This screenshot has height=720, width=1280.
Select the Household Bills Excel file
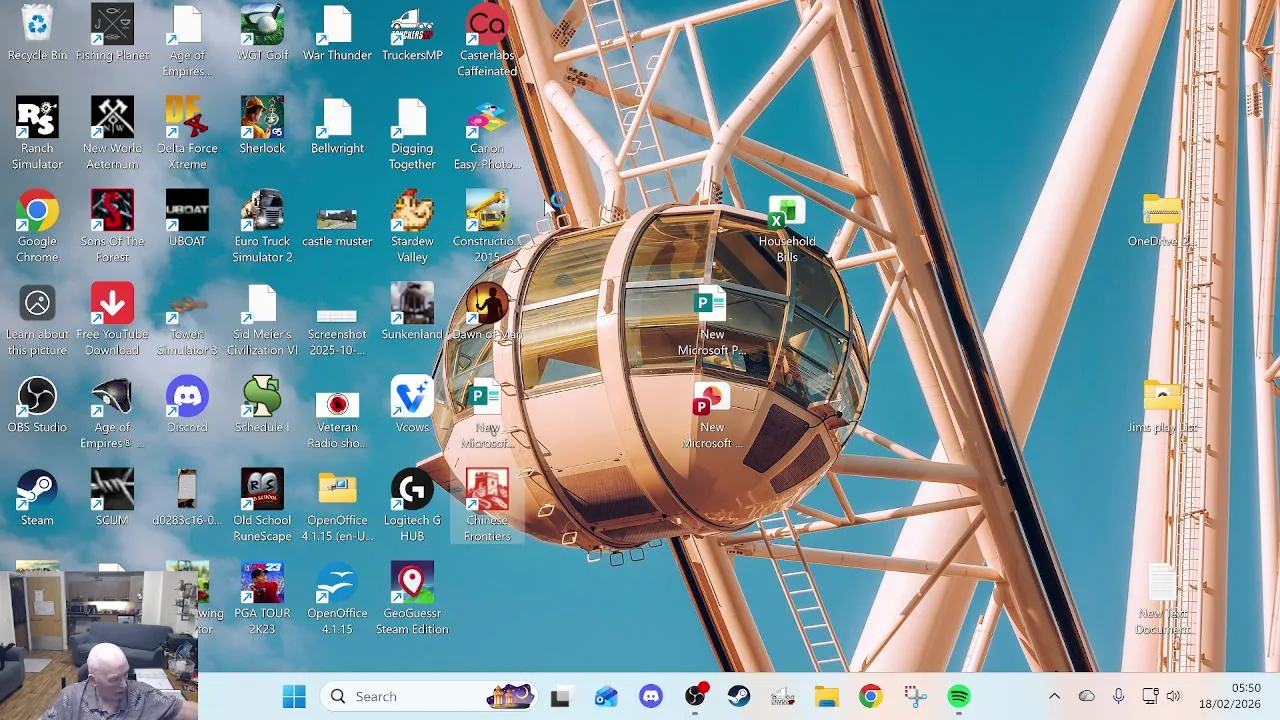click(787, 229)
